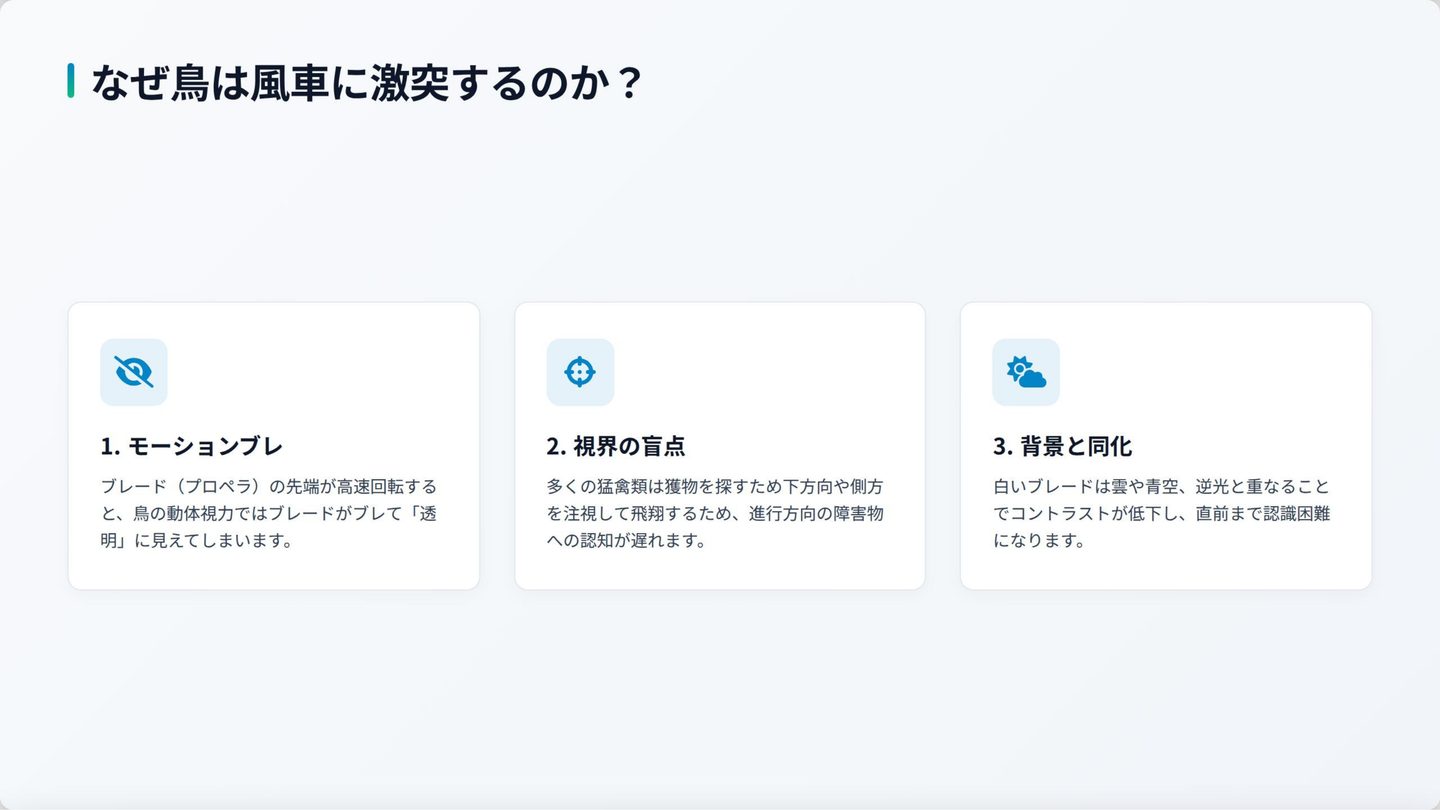Image resolution: width=1440 pixels, height=810 pixels.
Task: Click the text への認知が遅れます
Action: 627,541
